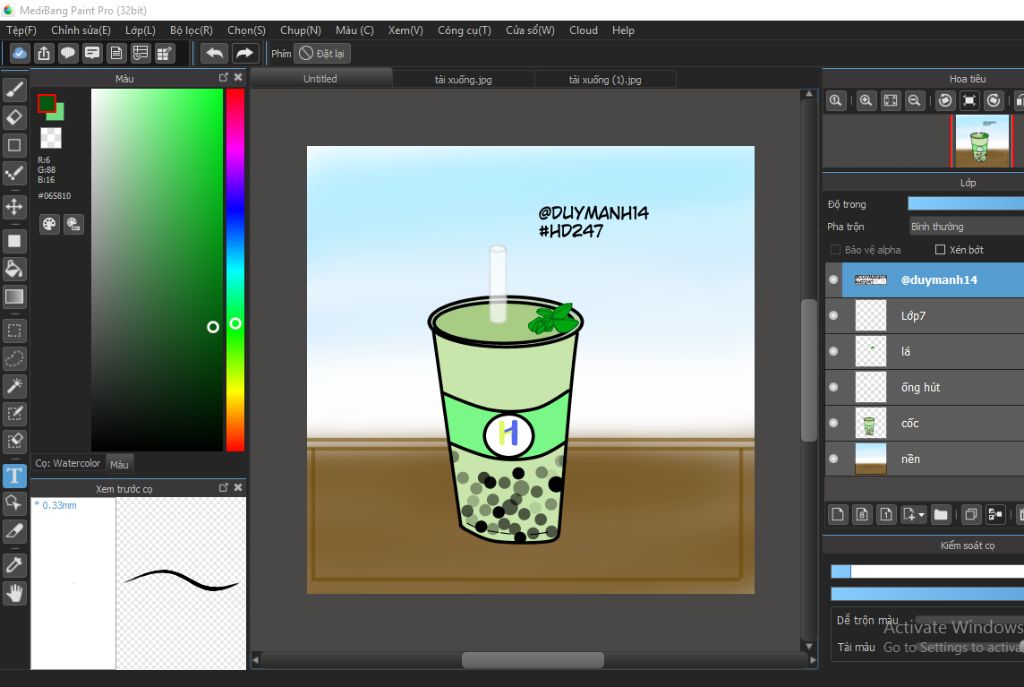Open the add-layer dropdown arrow
The height and width of the screenshot is (687, 1024).
tap(921, 515)
